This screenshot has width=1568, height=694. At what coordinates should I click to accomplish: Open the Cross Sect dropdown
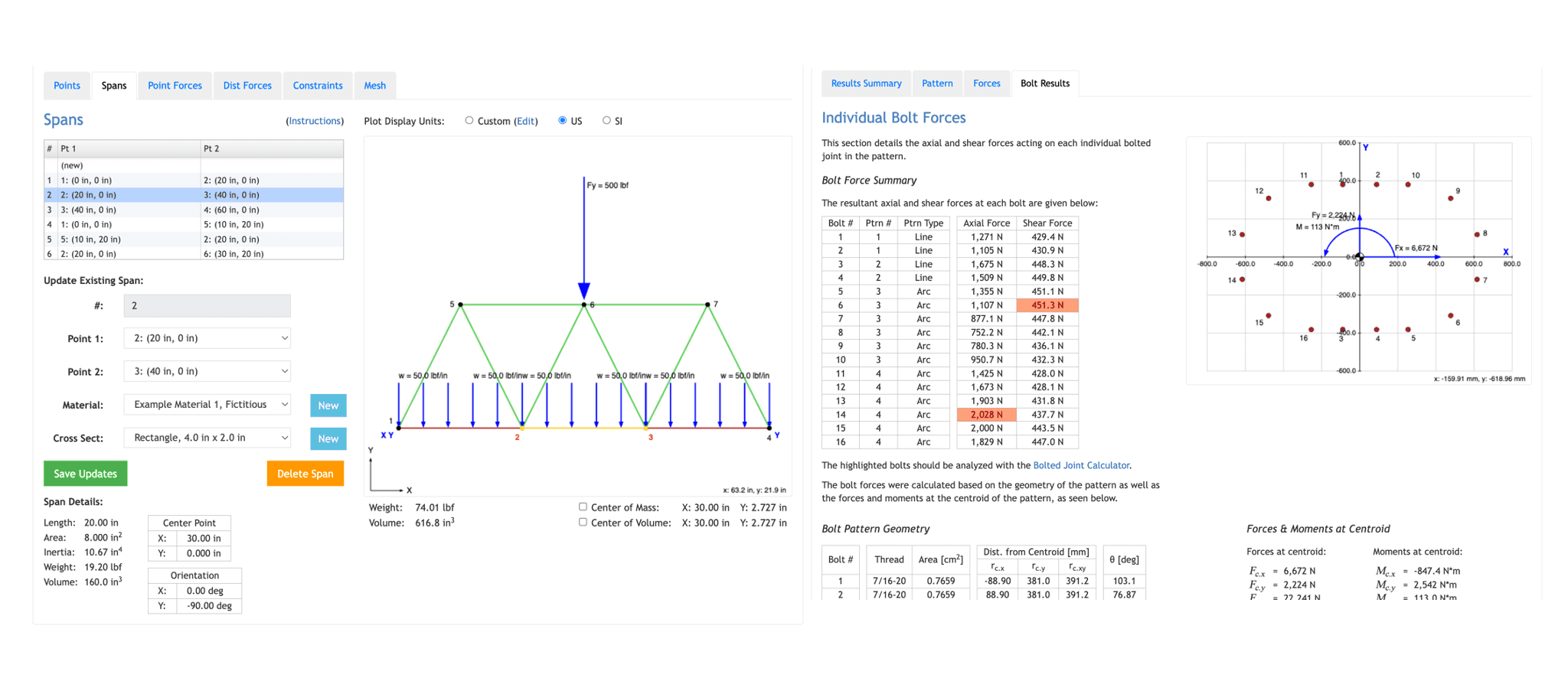click(207, 438)
